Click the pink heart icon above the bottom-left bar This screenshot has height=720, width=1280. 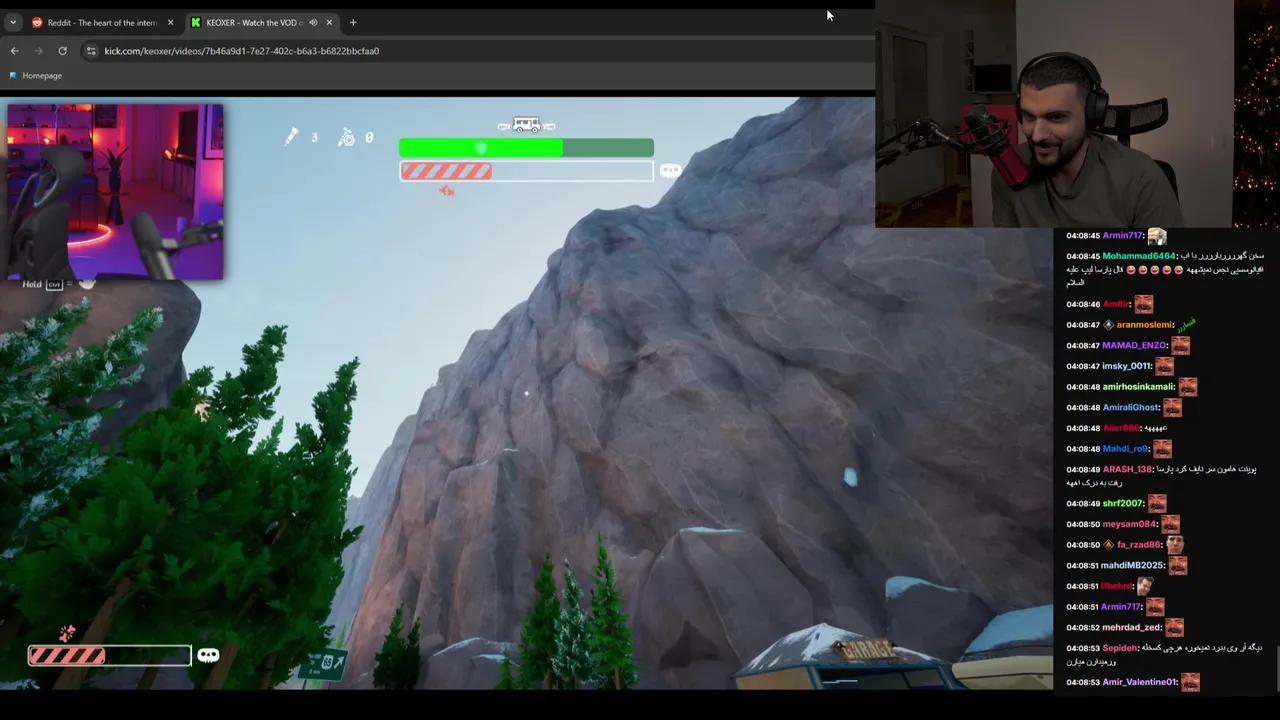[67, 633]
